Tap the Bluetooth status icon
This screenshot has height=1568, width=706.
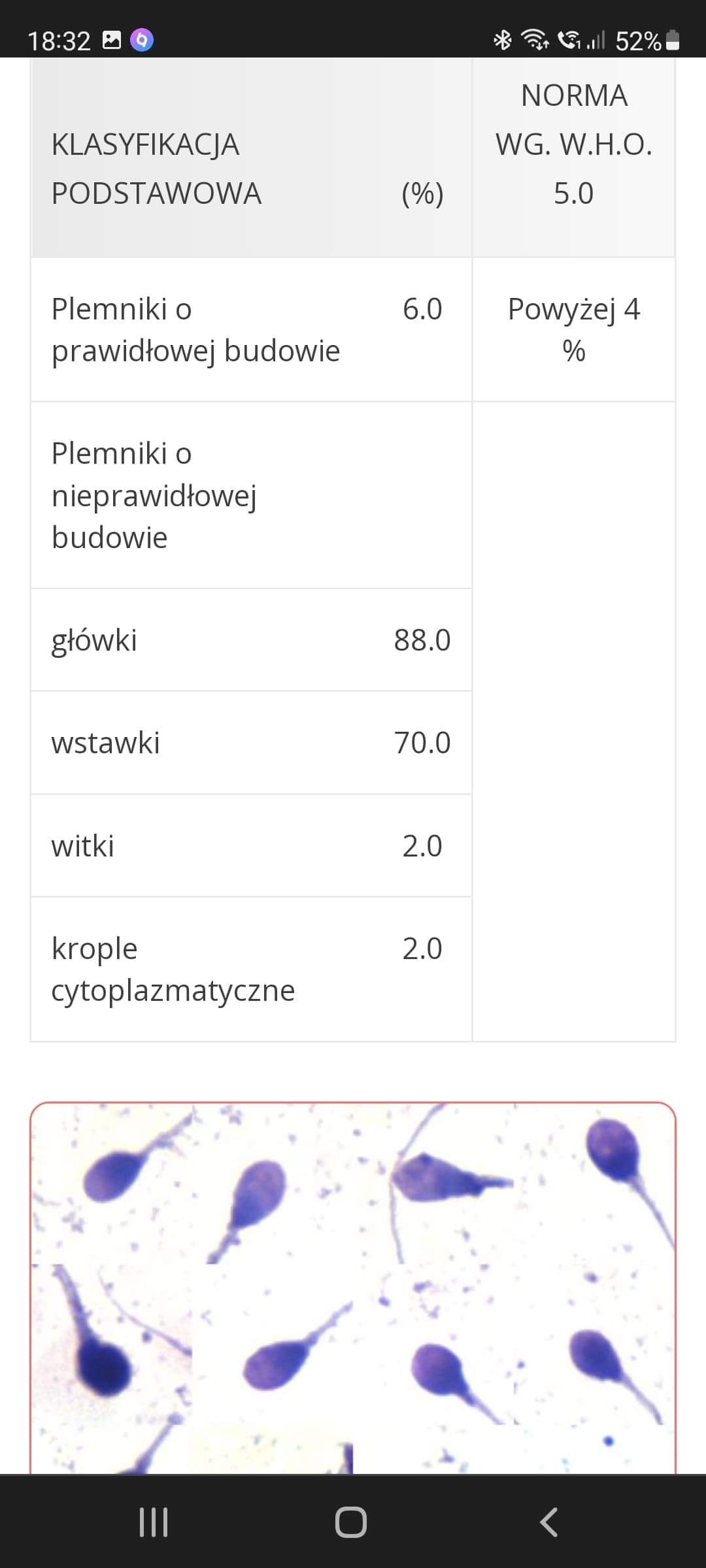(x=502, y=41)
